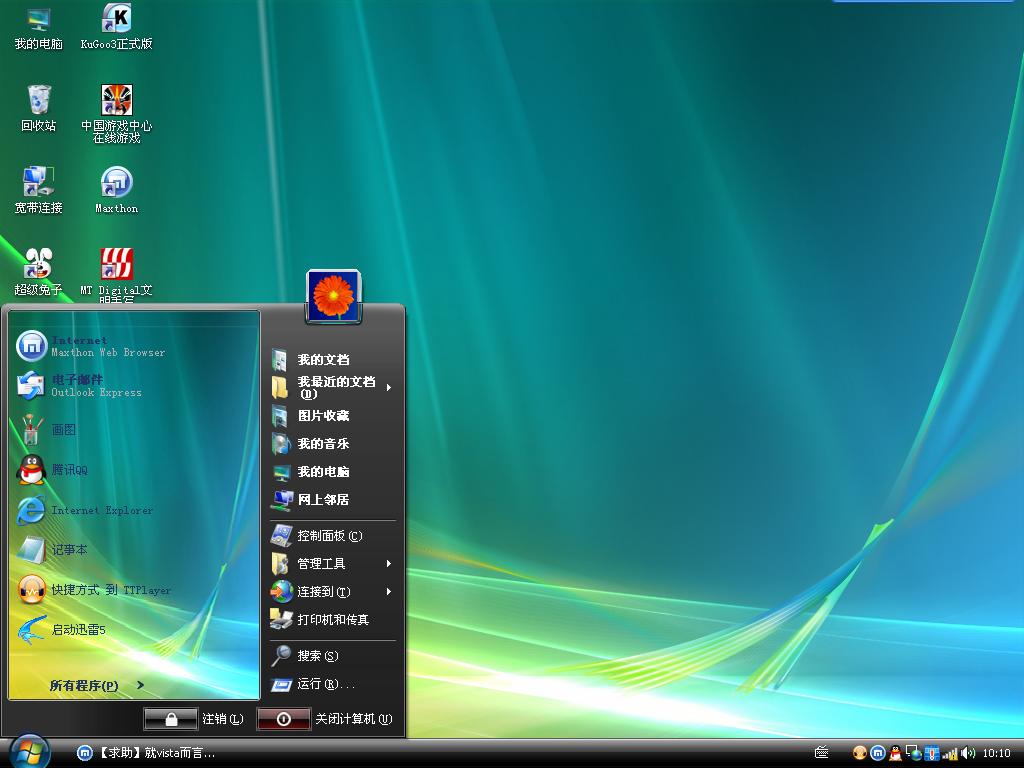Select the 回收站 recycle bin icon
Screen dimensions: 1024x768
tap(39, 108)
